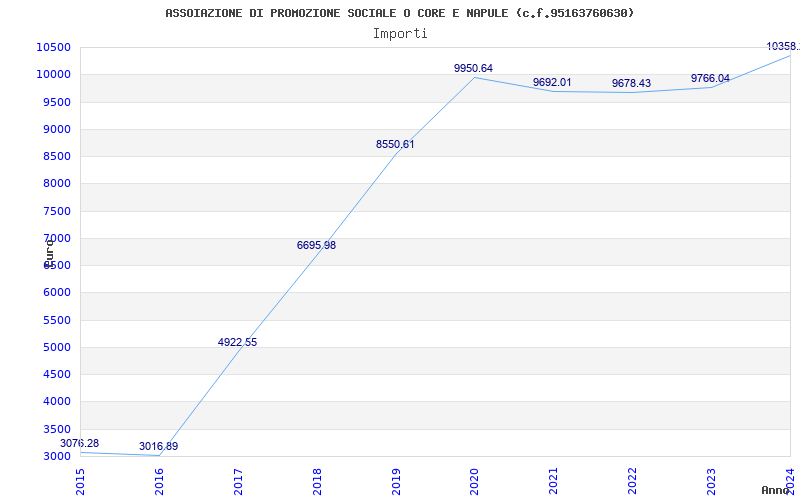
Task: Click the y-axis value 4000
Action: point(57,402)
